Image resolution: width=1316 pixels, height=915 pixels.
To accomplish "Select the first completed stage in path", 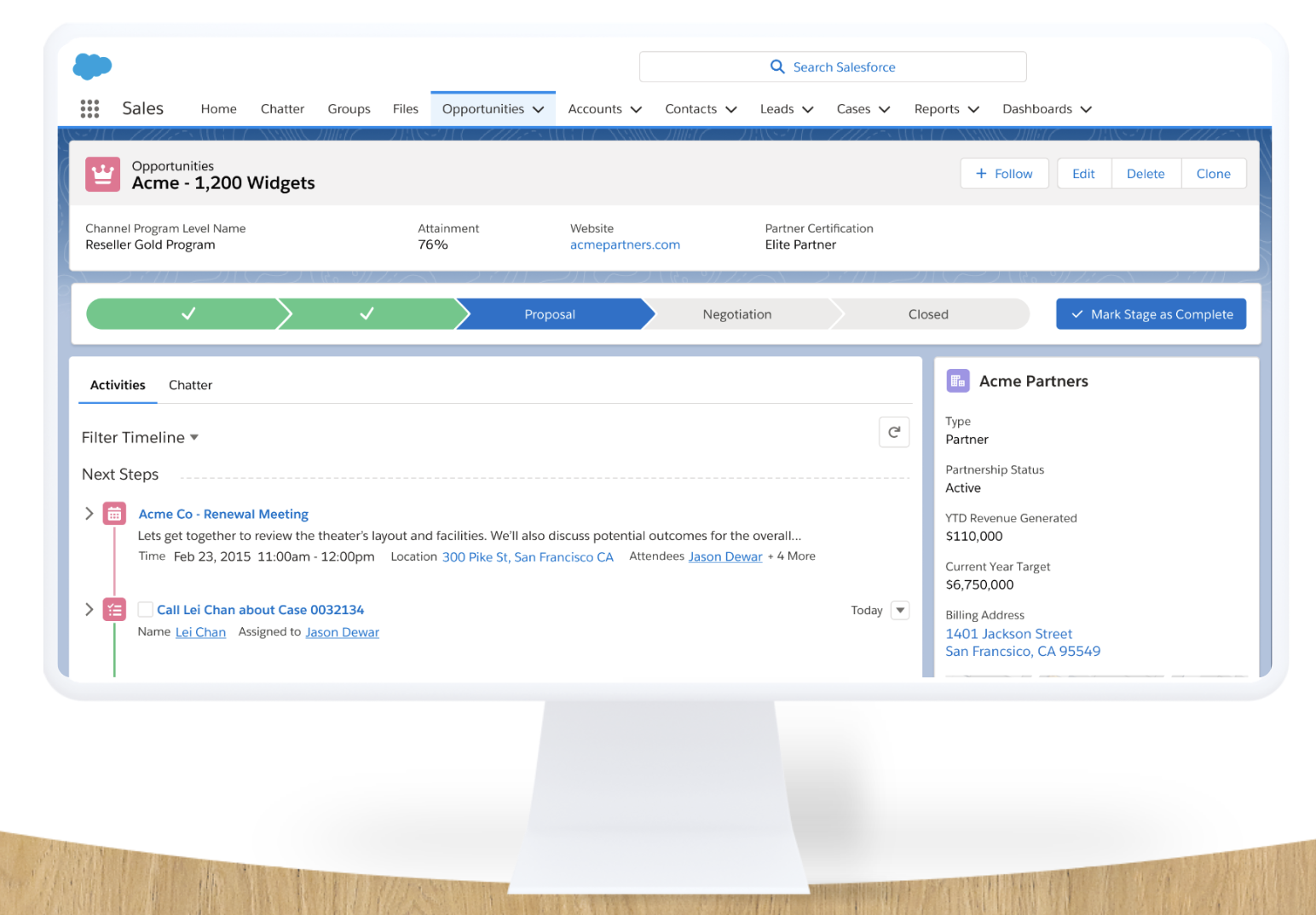I will click(188, 314).
